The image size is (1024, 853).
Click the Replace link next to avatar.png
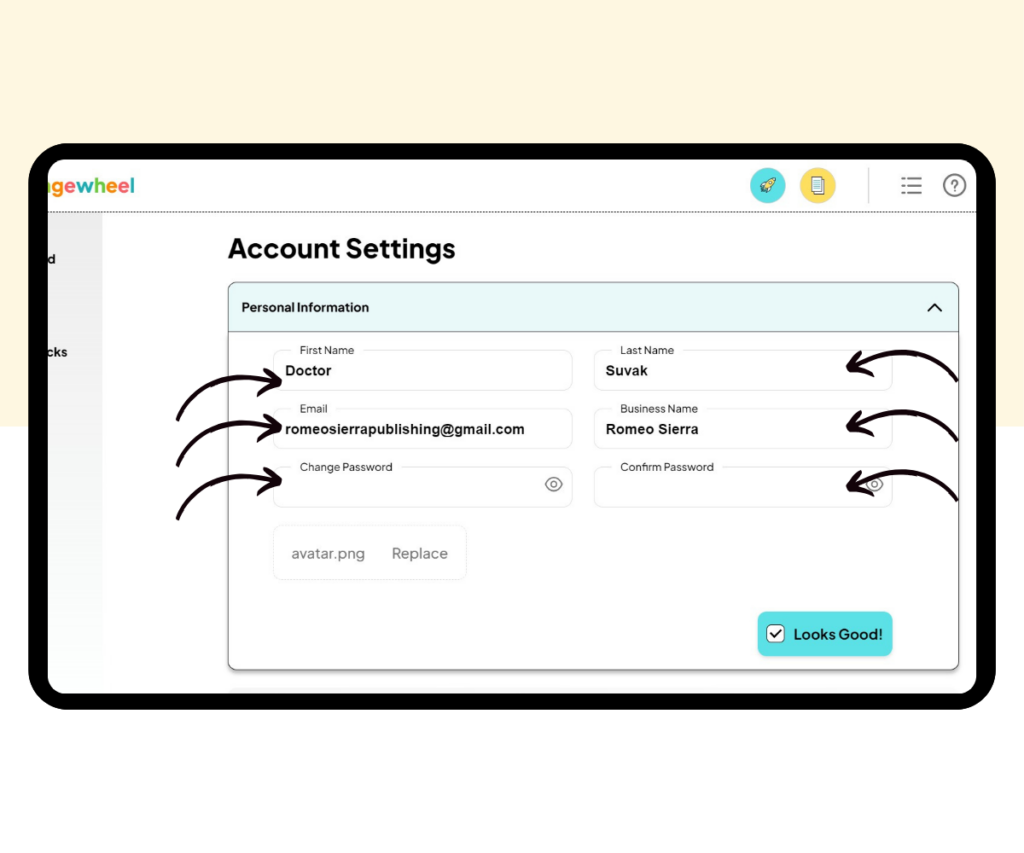coord(419,553)
